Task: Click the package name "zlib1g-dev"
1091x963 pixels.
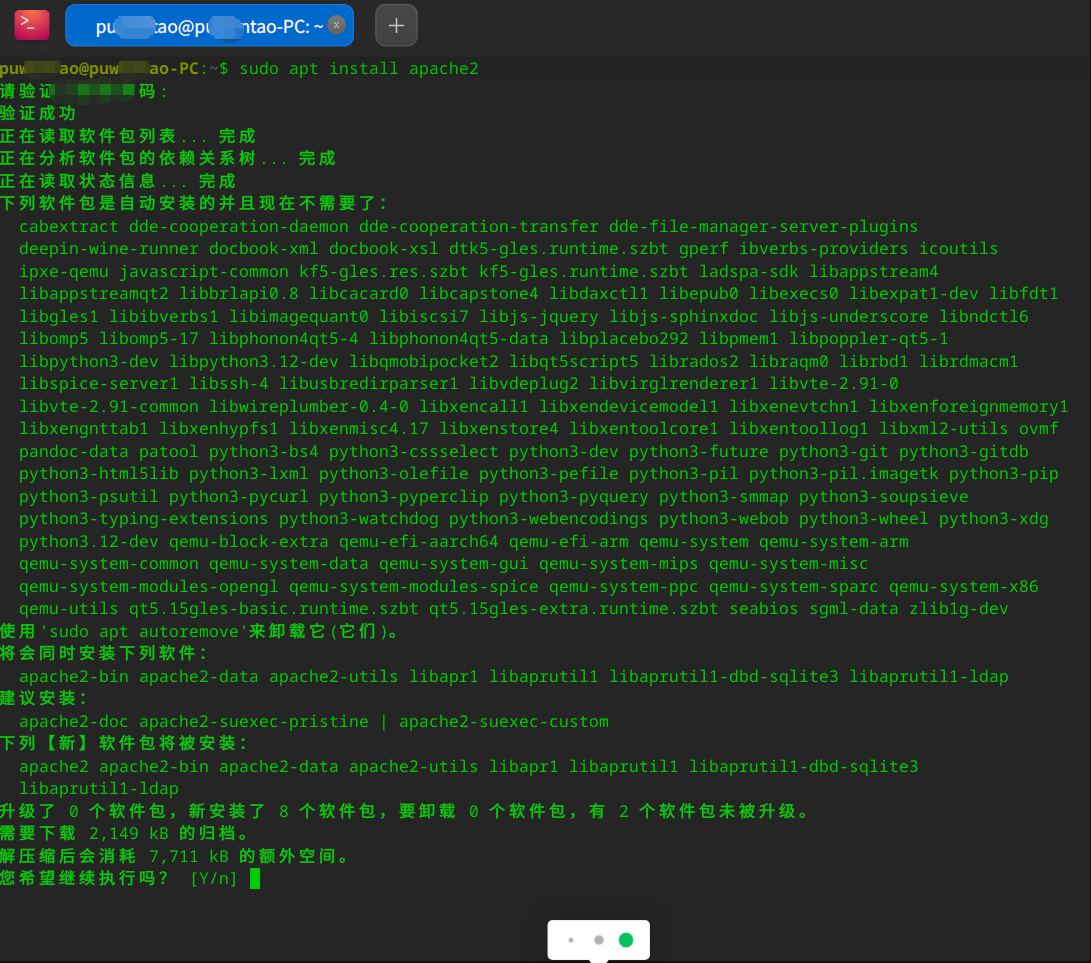Action: [x=959, y=609]
